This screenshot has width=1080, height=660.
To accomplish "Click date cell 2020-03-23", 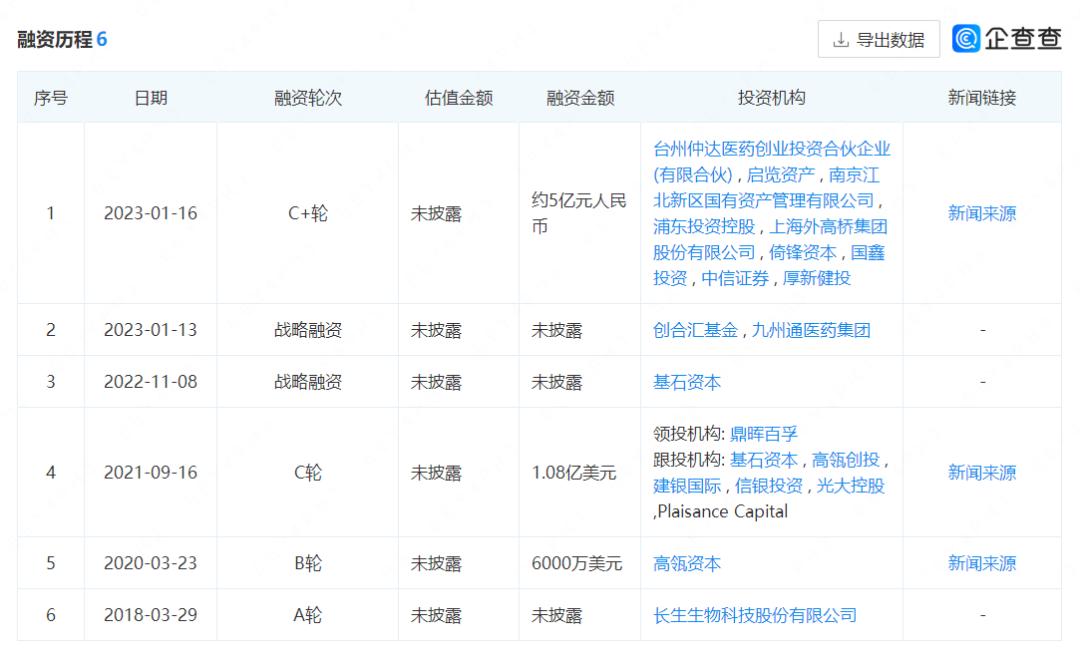I will [x=150, y=564].
